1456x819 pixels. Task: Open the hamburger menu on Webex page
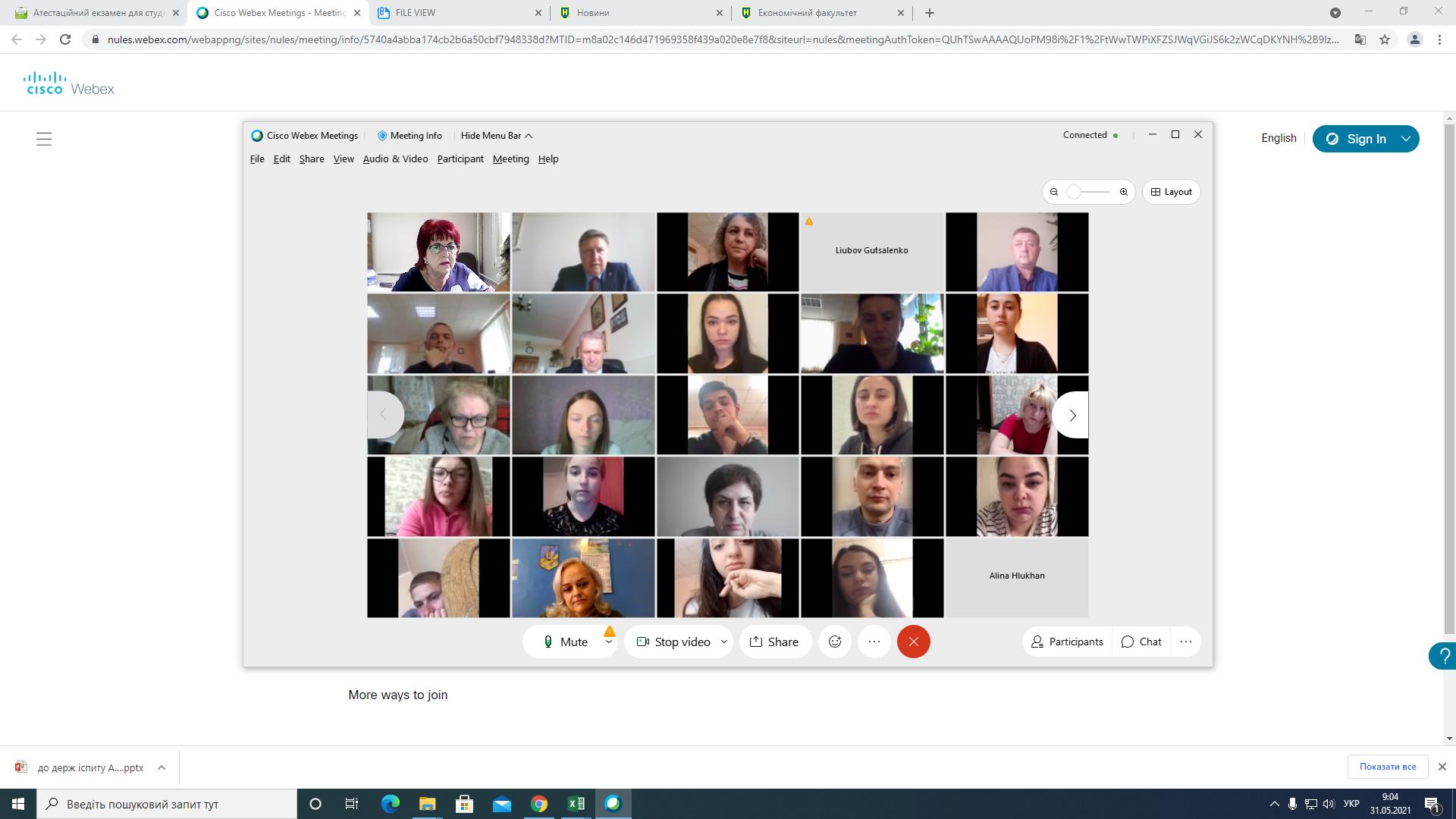44,139
